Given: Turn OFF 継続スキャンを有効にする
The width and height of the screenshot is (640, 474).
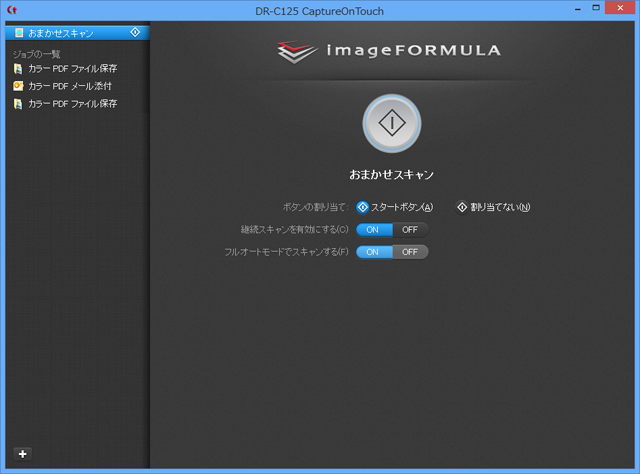Looking at the screenshot, I should click(x=410, y=230).
